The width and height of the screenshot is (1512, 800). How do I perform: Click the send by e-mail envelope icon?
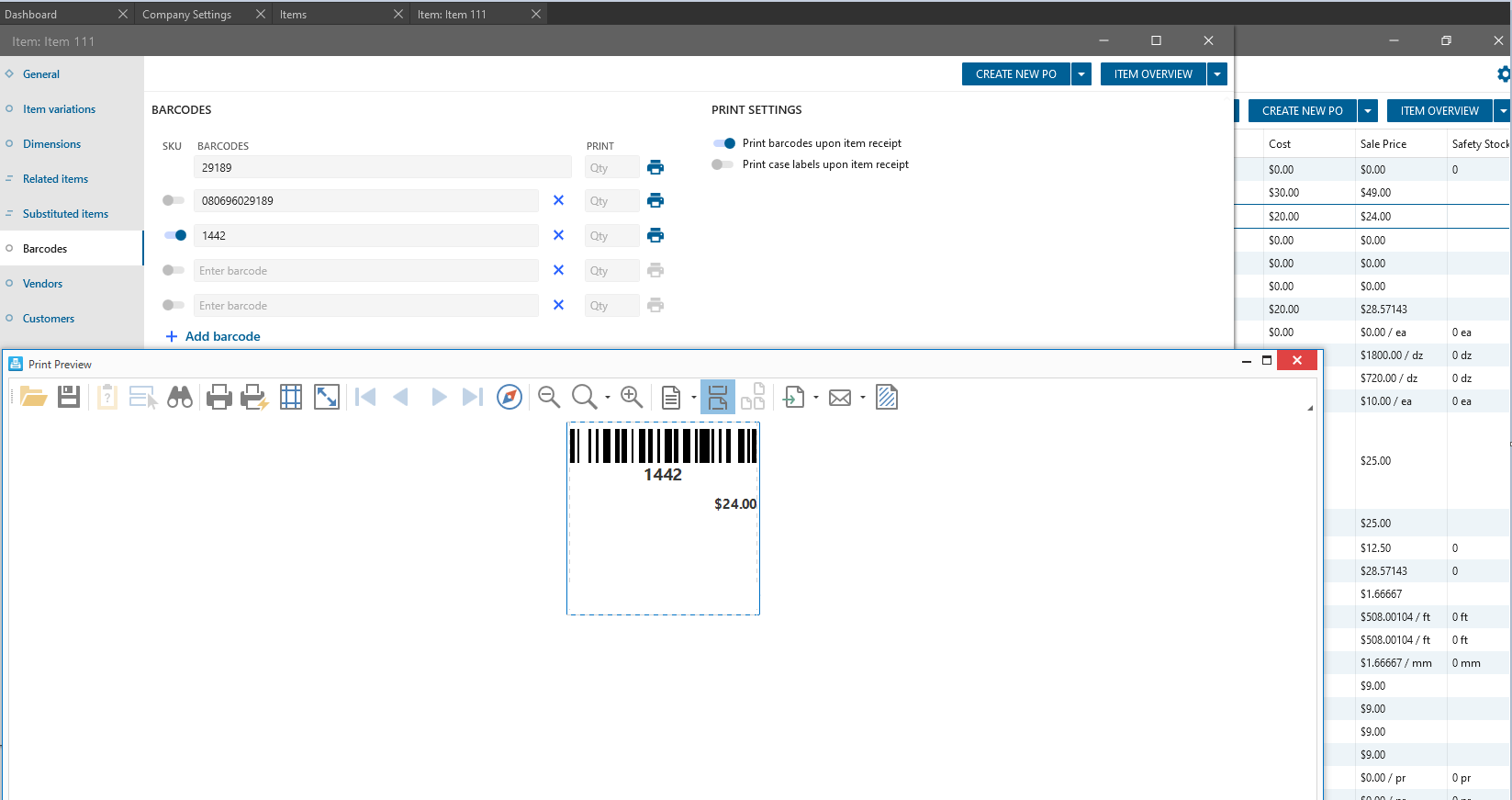point(840,398)
